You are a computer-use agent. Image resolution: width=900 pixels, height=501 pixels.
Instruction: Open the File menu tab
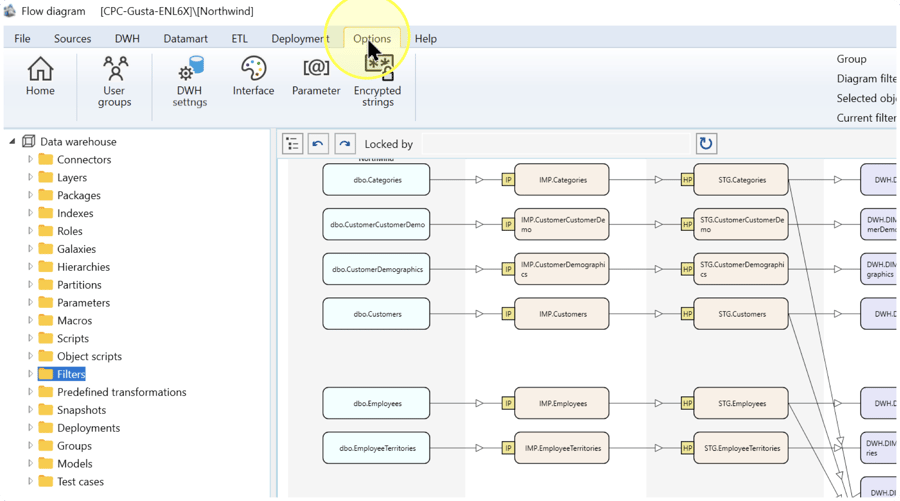point(22,38)
